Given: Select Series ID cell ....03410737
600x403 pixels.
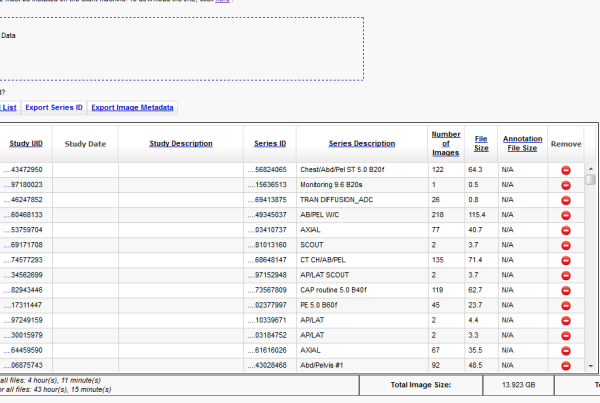Looking at the screenshot, I should tap(267, 230).
